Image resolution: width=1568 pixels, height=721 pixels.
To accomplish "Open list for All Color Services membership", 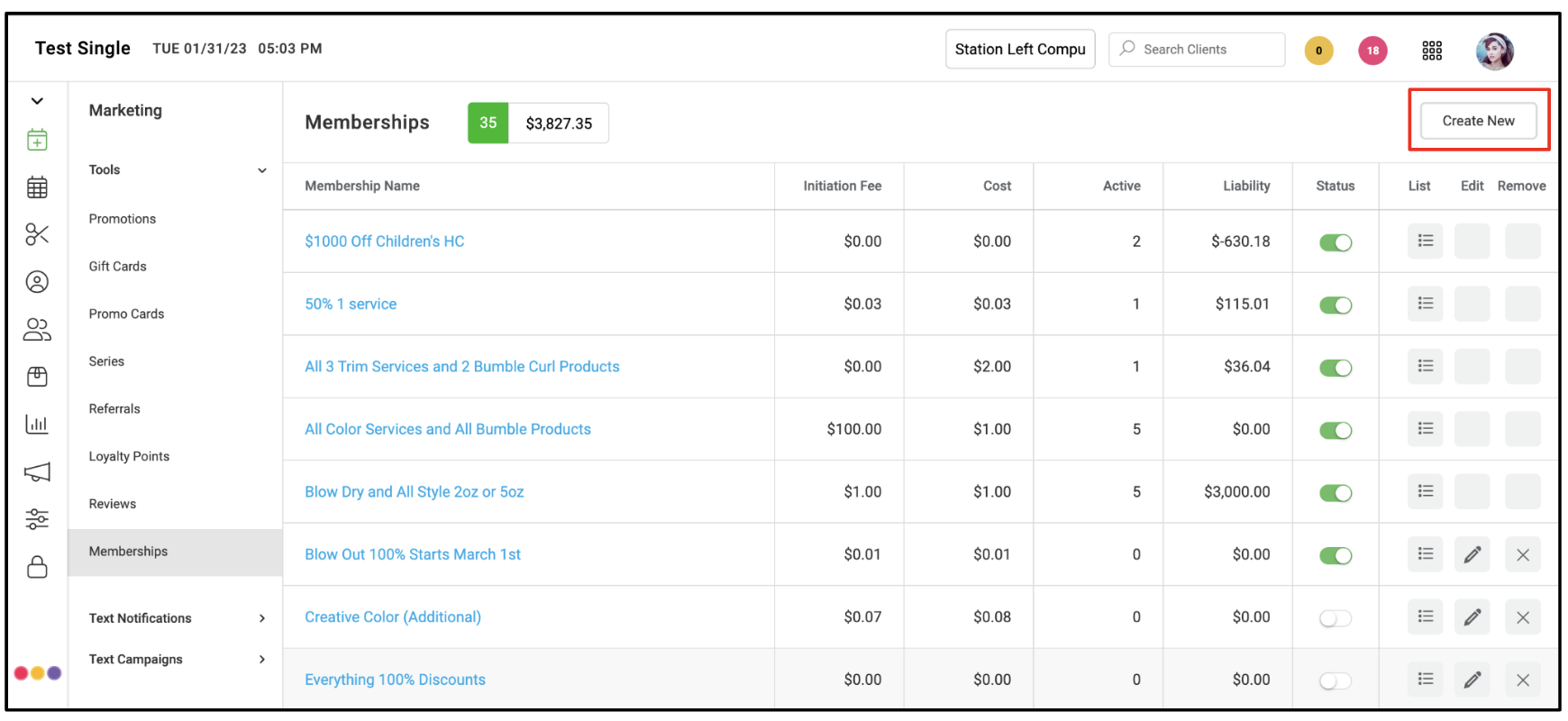I will pos(1425,429).
